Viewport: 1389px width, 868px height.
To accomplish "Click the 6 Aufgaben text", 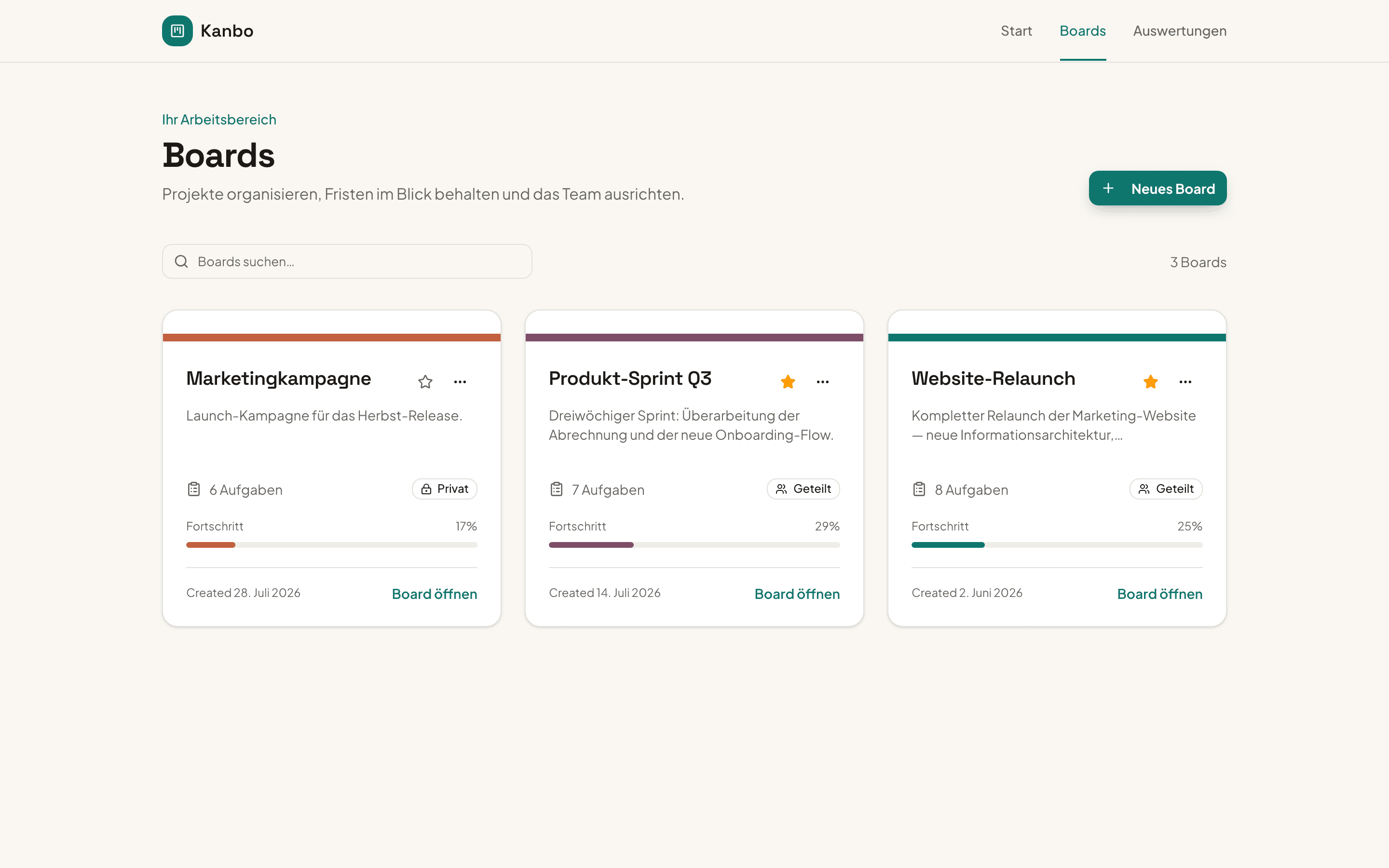I will coord(246,489).
